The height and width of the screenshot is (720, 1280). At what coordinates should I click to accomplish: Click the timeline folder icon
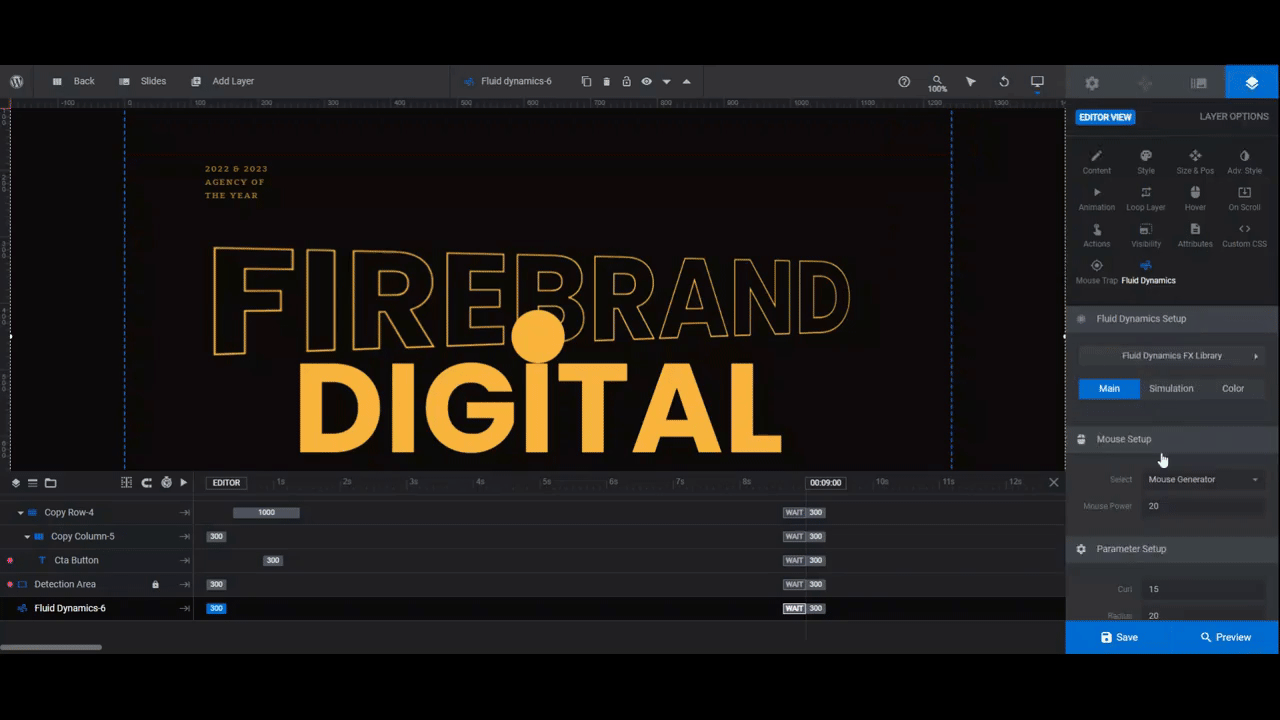(x=50, y=483)
